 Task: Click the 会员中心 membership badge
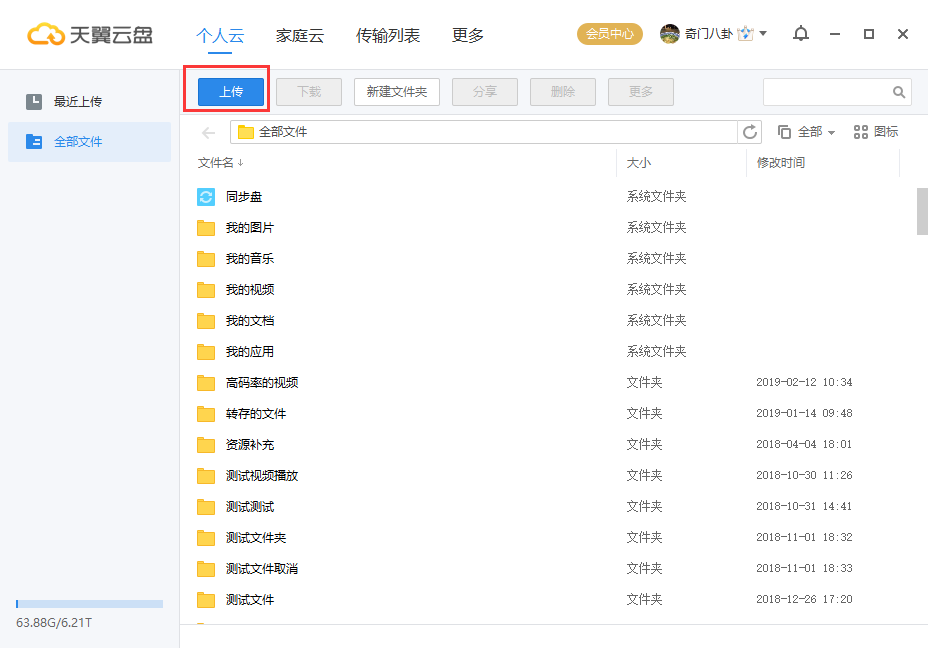click(x=609, y=33)
